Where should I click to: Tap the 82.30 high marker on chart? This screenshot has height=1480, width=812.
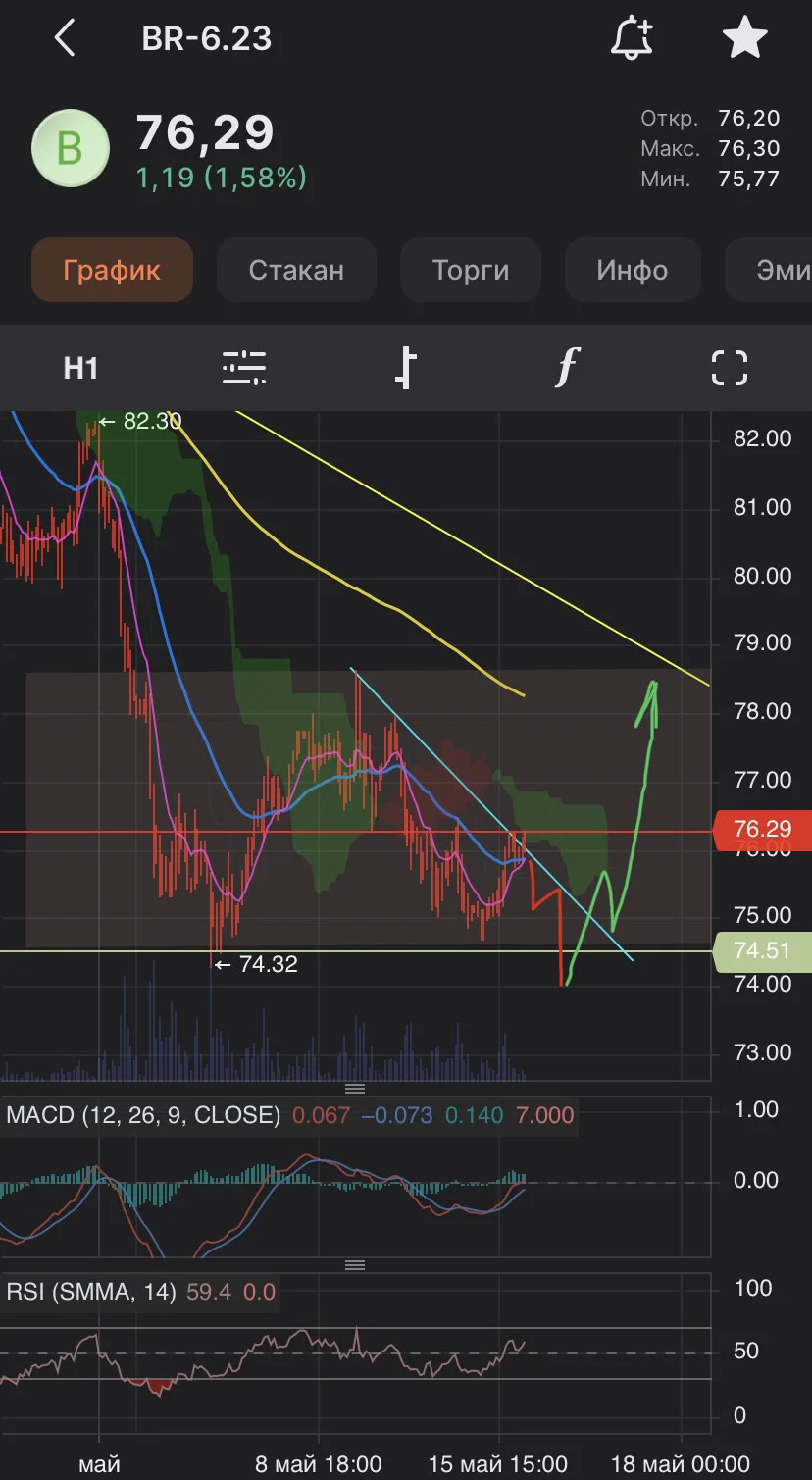pos(139,421)
